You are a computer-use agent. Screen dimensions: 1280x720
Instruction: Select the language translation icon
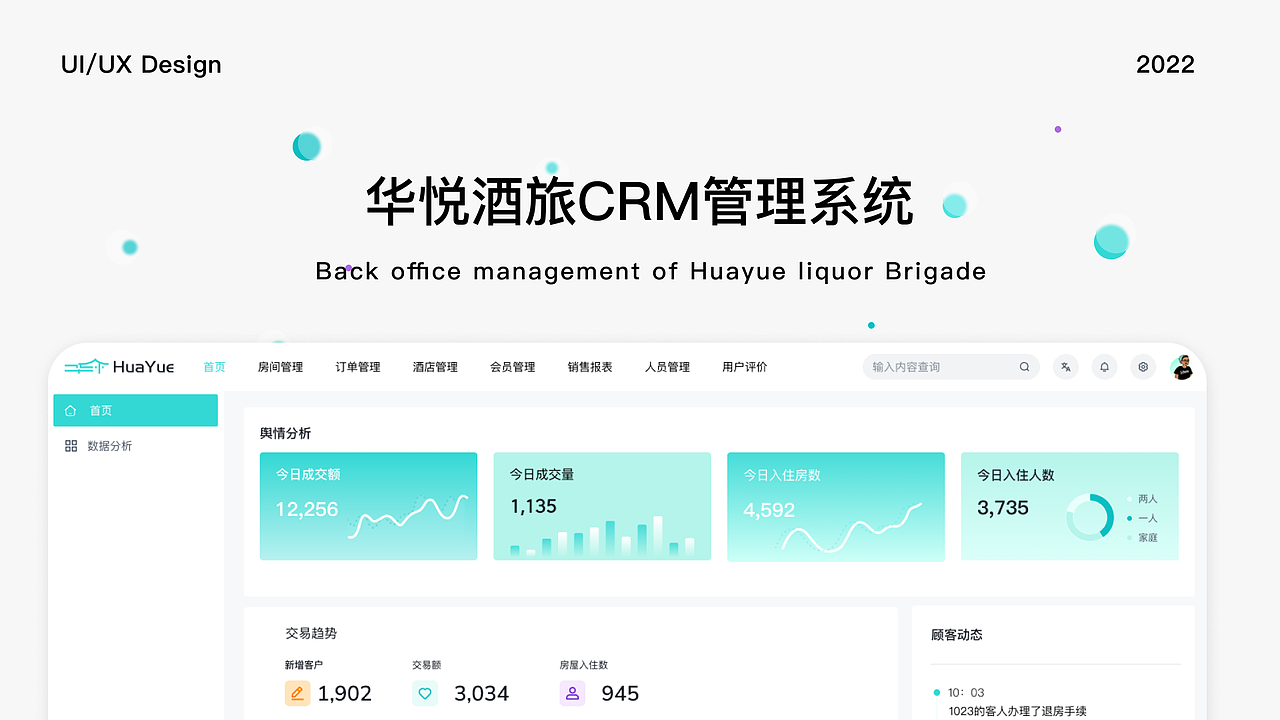[x=1065, y=367]
